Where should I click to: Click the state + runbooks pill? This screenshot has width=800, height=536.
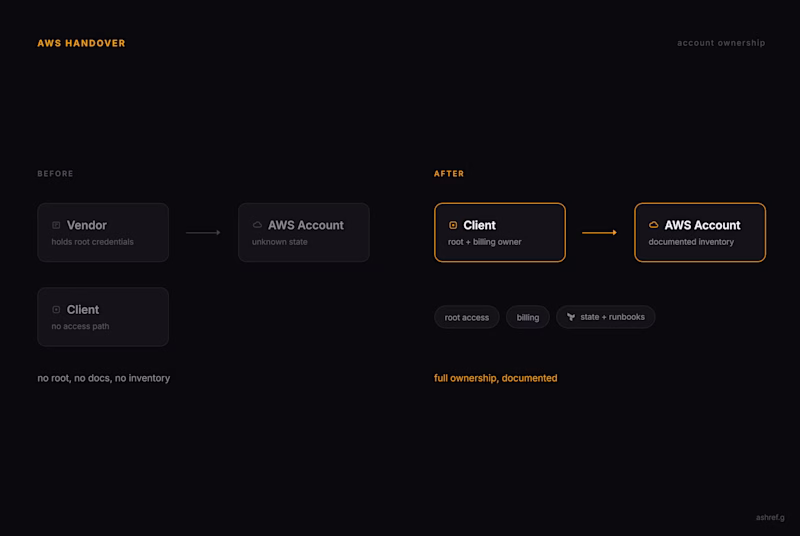point(605,317)
